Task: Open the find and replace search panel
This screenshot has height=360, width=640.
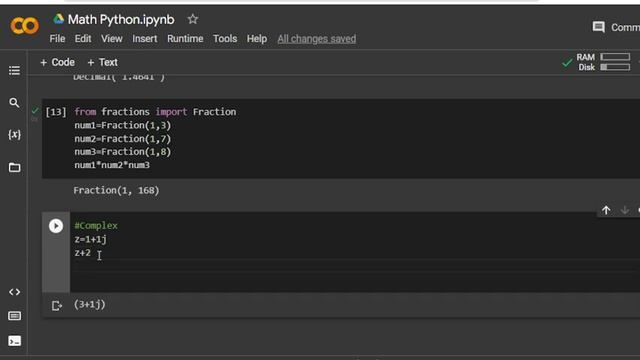Action: click(x=14, y=102)
